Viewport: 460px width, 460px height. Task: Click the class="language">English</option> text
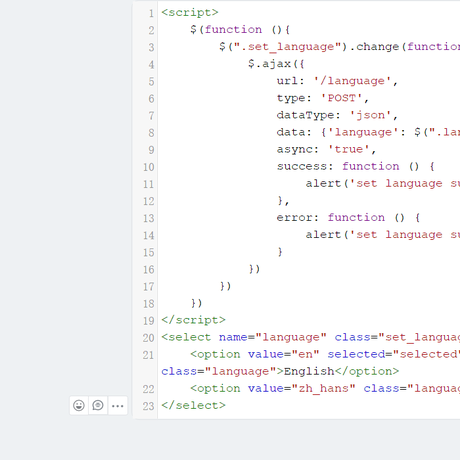tap(280, 371)
